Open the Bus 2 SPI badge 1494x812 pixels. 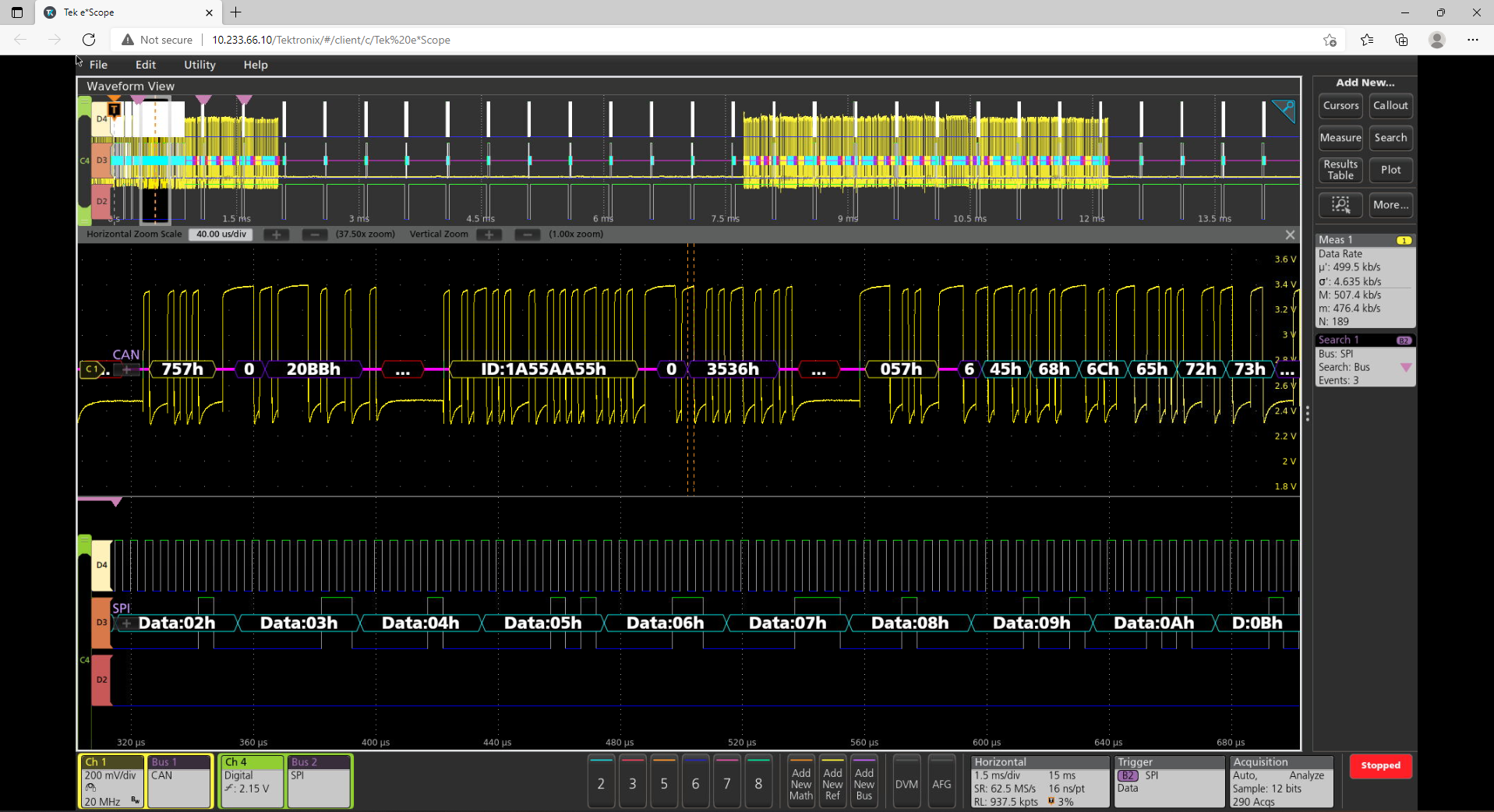pyautogui.click(x=319, y=782)
